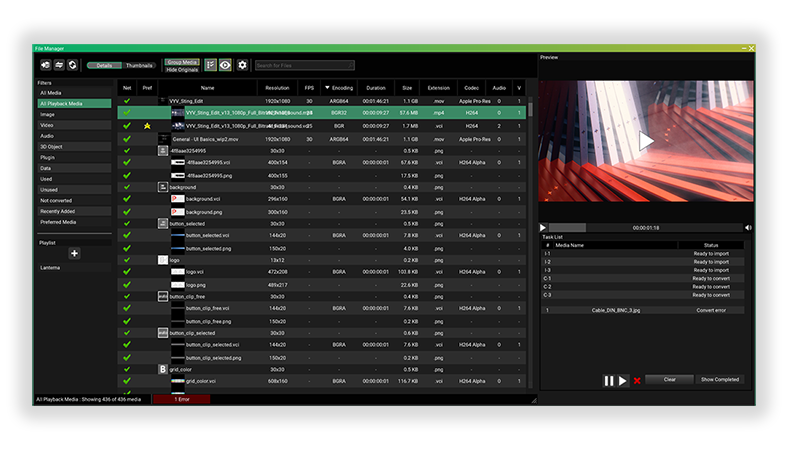Select the row grid_color.vci
The image size is (788, 450).
click(322, 381)
